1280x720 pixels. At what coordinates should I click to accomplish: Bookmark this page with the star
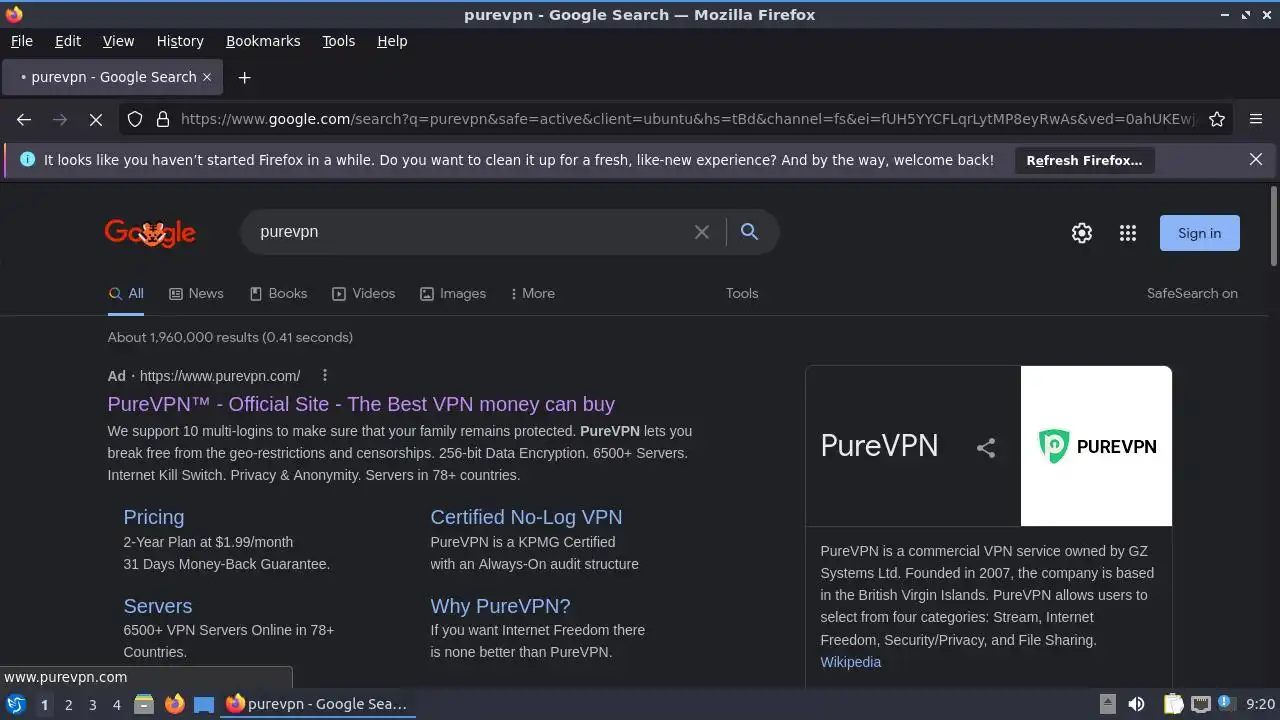click(1217, 119)
